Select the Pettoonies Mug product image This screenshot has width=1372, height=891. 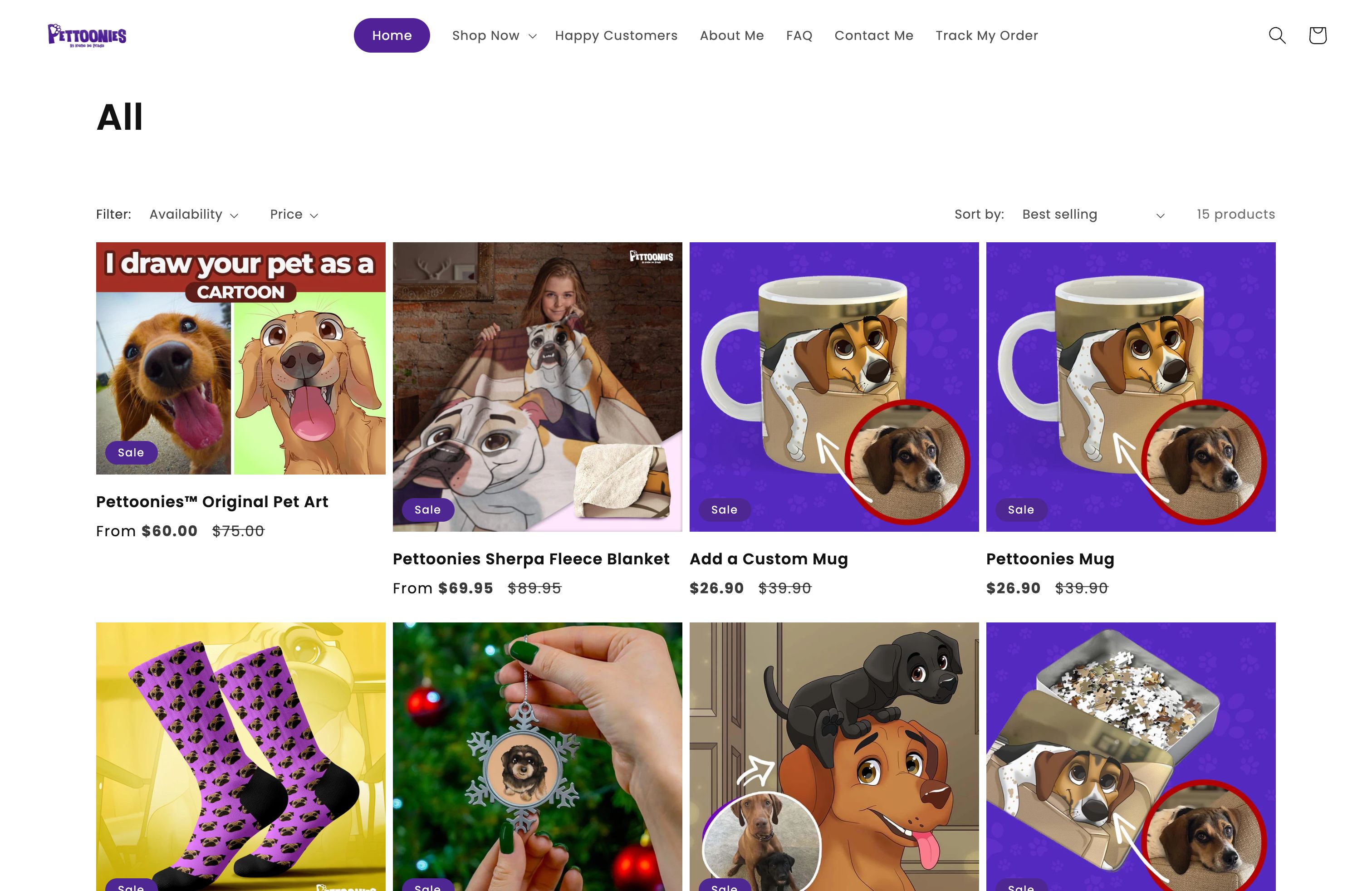1131,386
